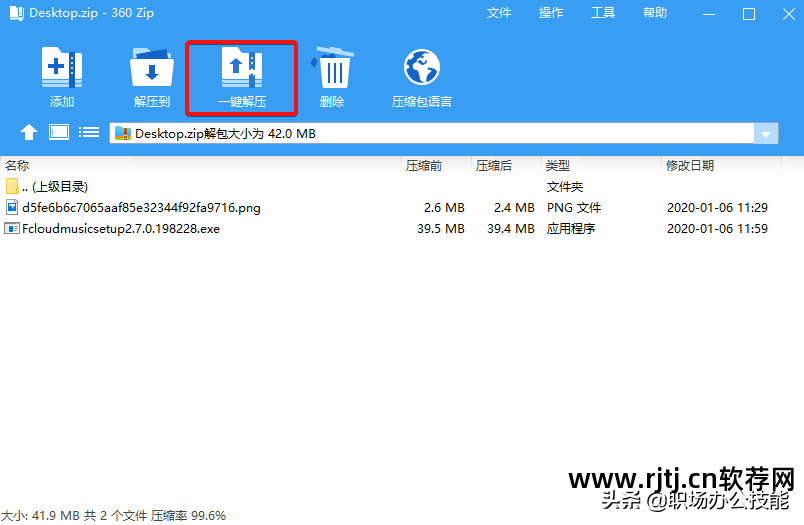Click the PNG 文件 type cell
Viewport: 804px width, 525px height.
[574, 208]
